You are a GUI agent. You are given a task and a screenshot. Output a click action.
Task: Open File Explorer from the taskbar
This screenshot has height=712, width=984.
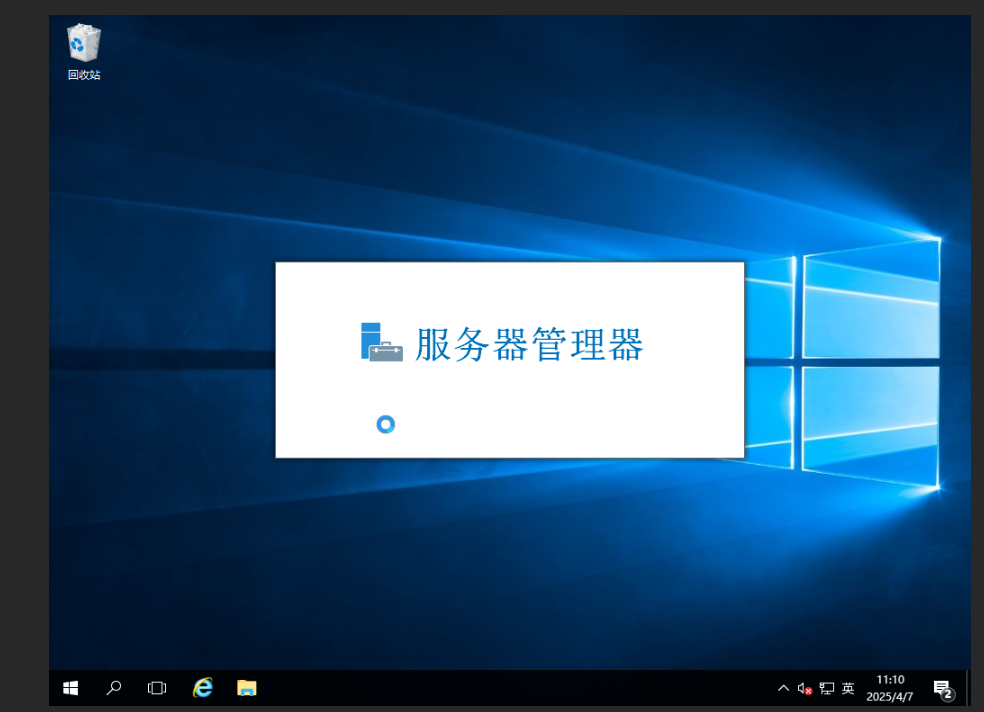[x=247, y=688]
